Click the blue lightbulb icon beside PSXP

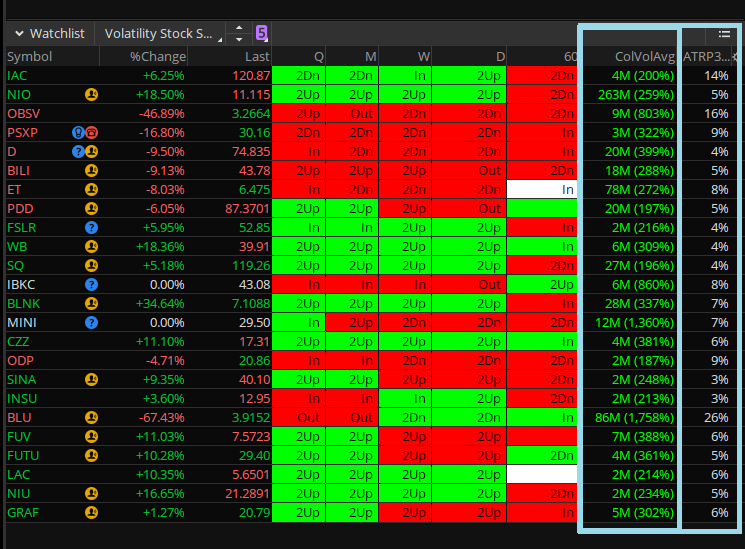point(78,133)
